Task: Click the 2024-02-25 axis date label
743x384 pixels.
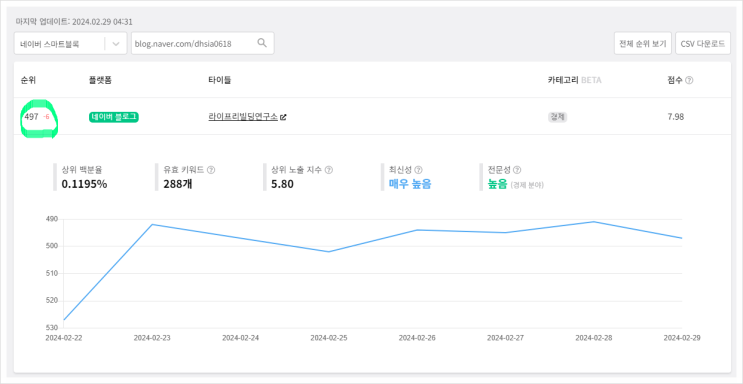Action: [328, 338]
